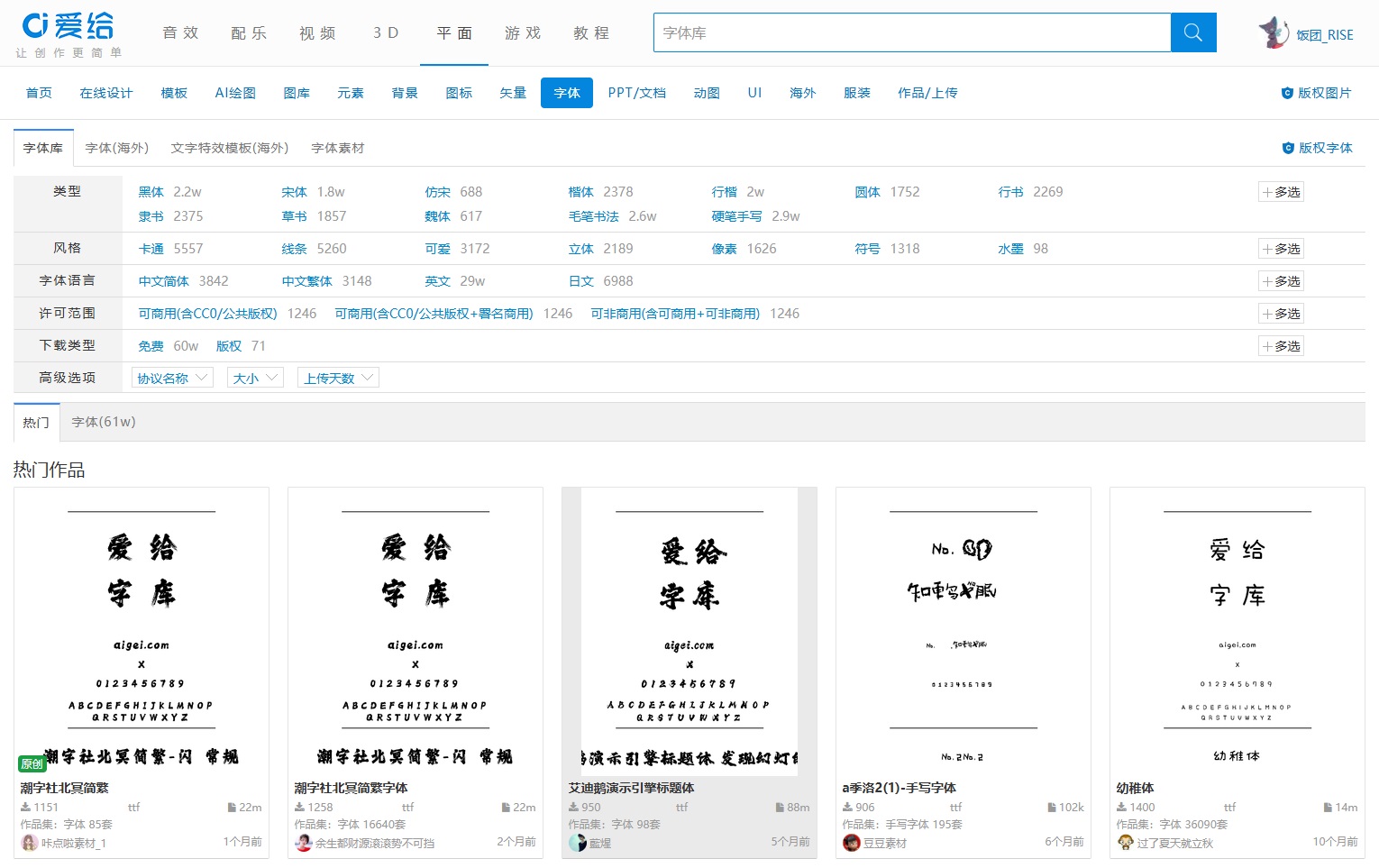
Task: Click the blue search magnifier button
Action: click(x=1192, y=33)
